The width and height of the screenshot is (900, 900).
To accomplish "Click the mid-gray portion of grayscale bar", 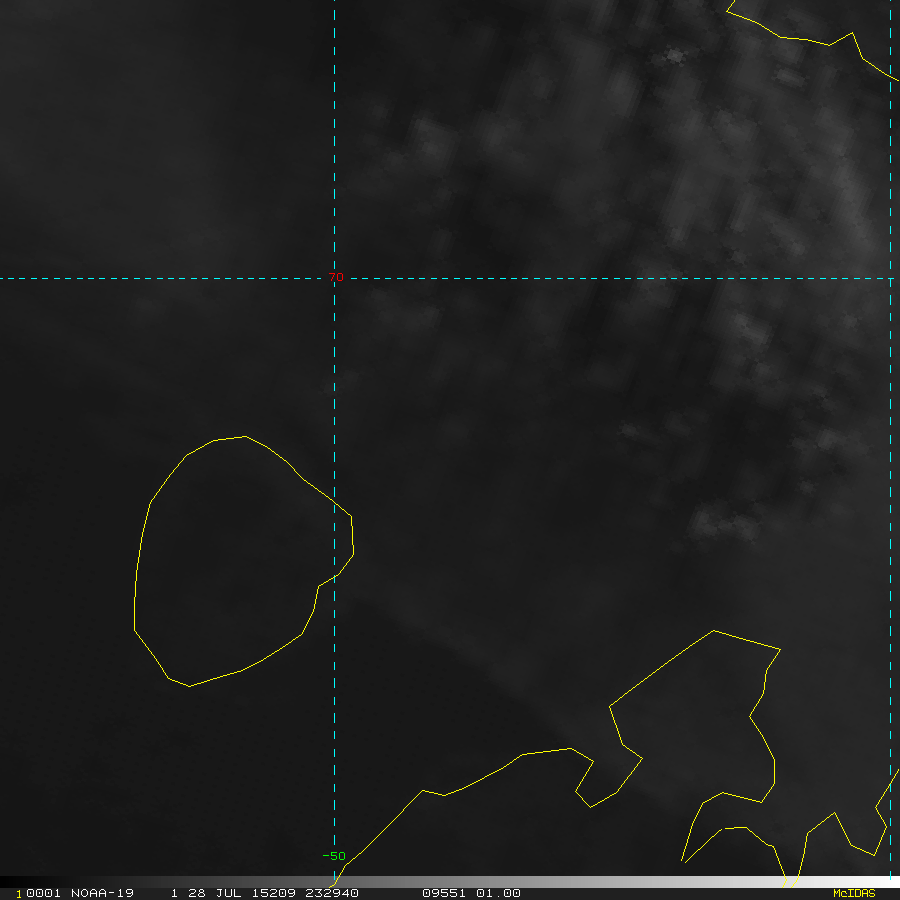I will pyautogui.click(x=450, y=882).
